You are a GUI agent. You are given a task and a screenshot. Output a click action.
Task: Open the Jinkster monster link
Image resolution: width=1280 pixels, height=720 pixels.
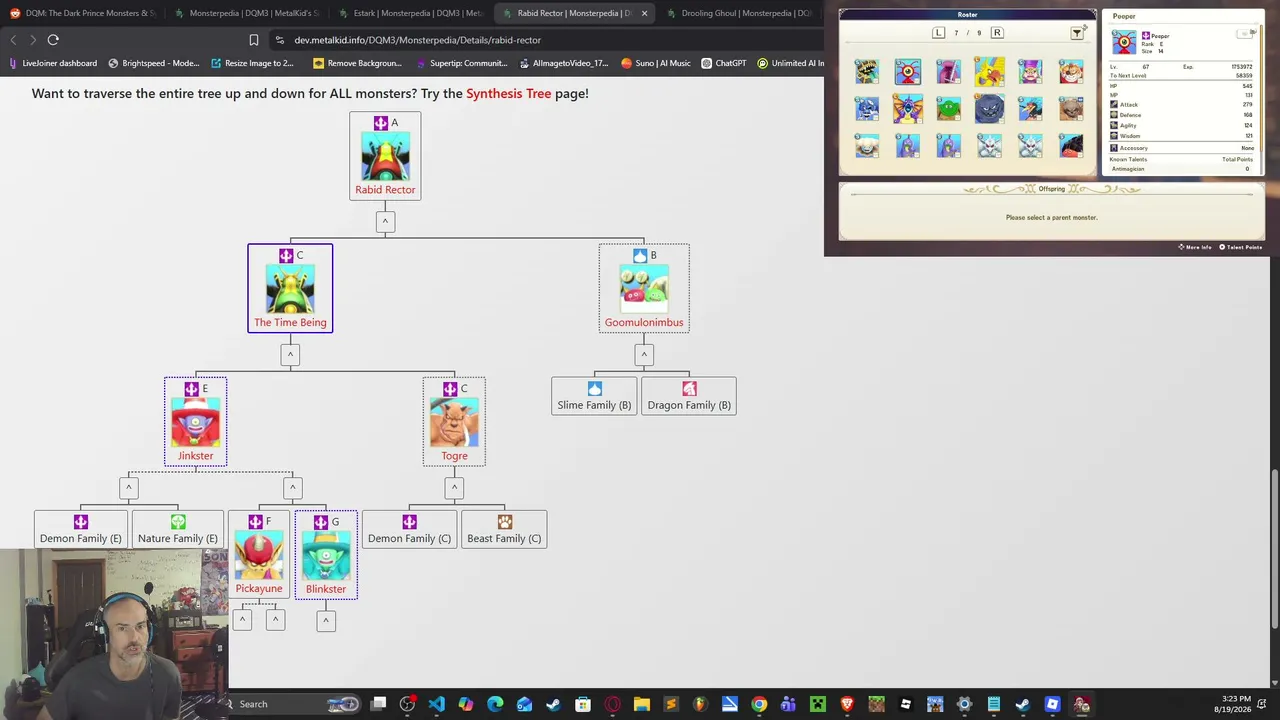(195, 455)
